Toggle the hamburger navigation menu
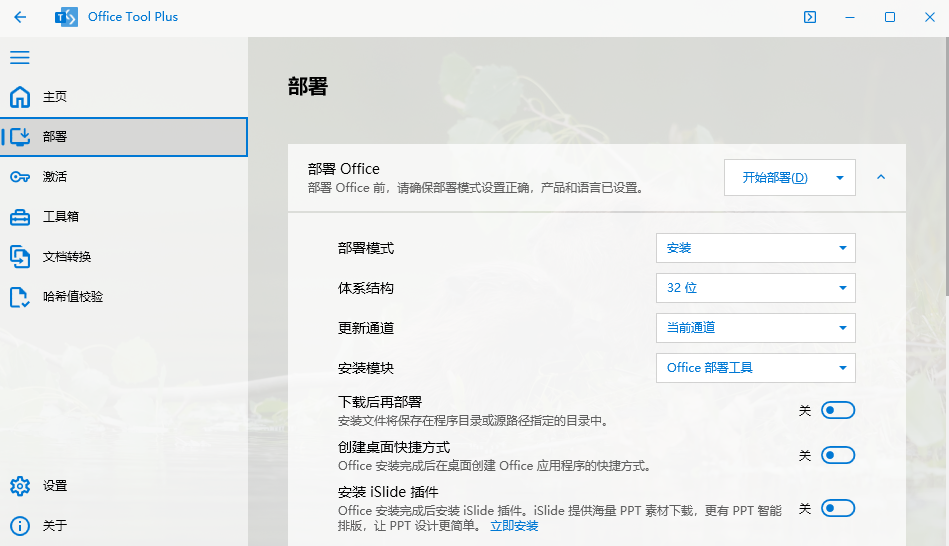This screenshot has height=546, width=949. (19, 58)
